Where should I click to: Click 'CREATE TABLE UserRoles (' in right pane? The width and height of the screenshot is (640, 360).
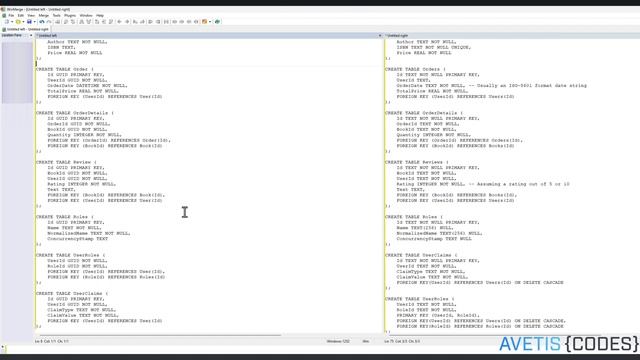click(x=420, y=299)
